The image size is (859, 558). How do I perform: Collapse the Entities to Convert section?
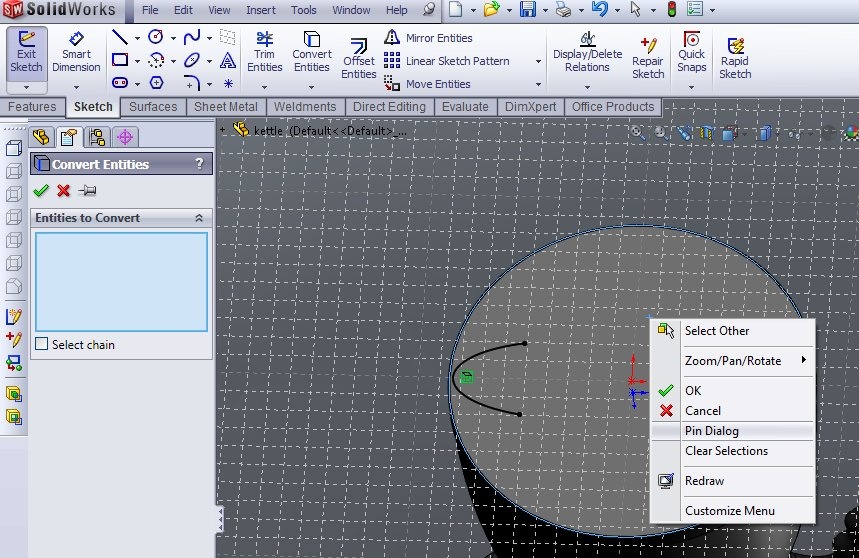(198, 218)
